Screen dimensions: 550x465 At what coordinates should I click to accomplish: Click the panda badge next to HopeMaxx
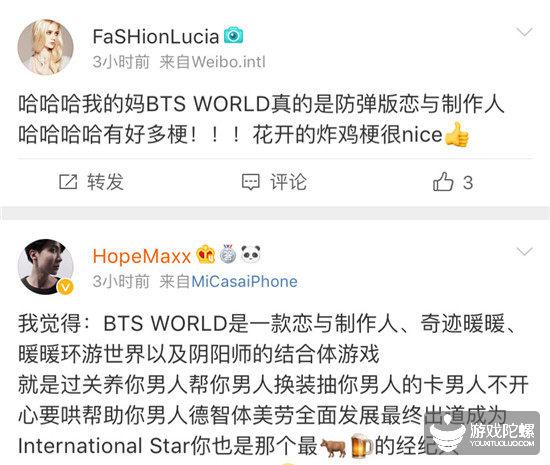[x=251, y=254]
